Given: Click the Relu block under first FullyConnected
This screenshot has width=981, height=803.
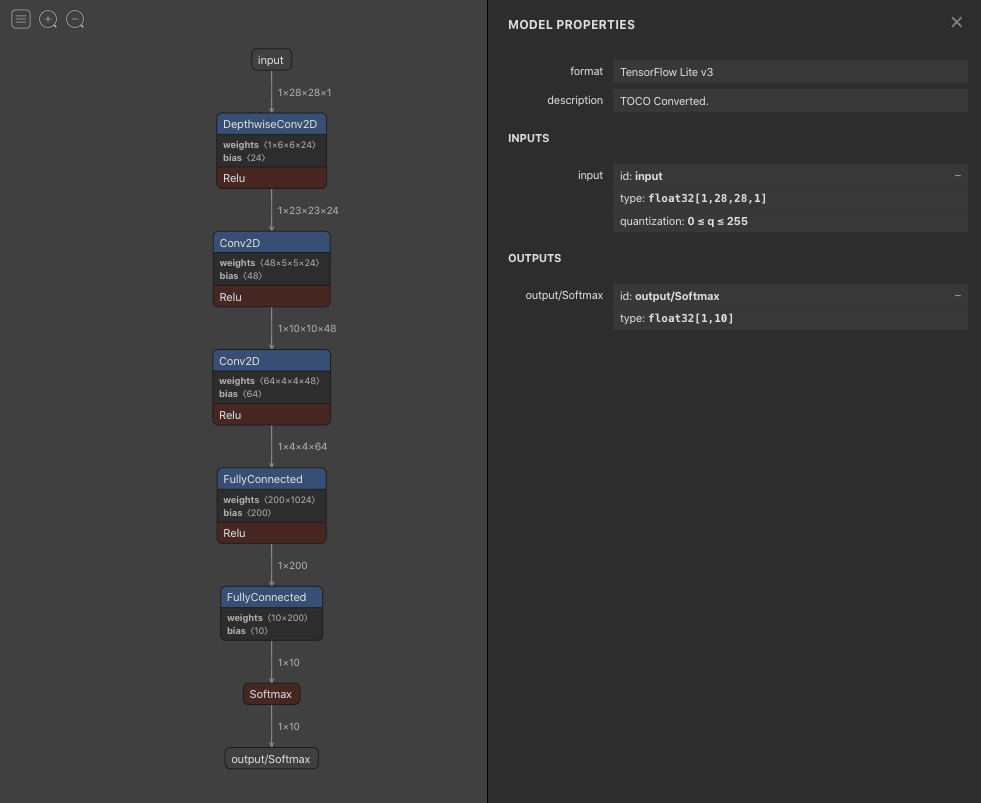Looking at the screenshot, I should 271,533.
